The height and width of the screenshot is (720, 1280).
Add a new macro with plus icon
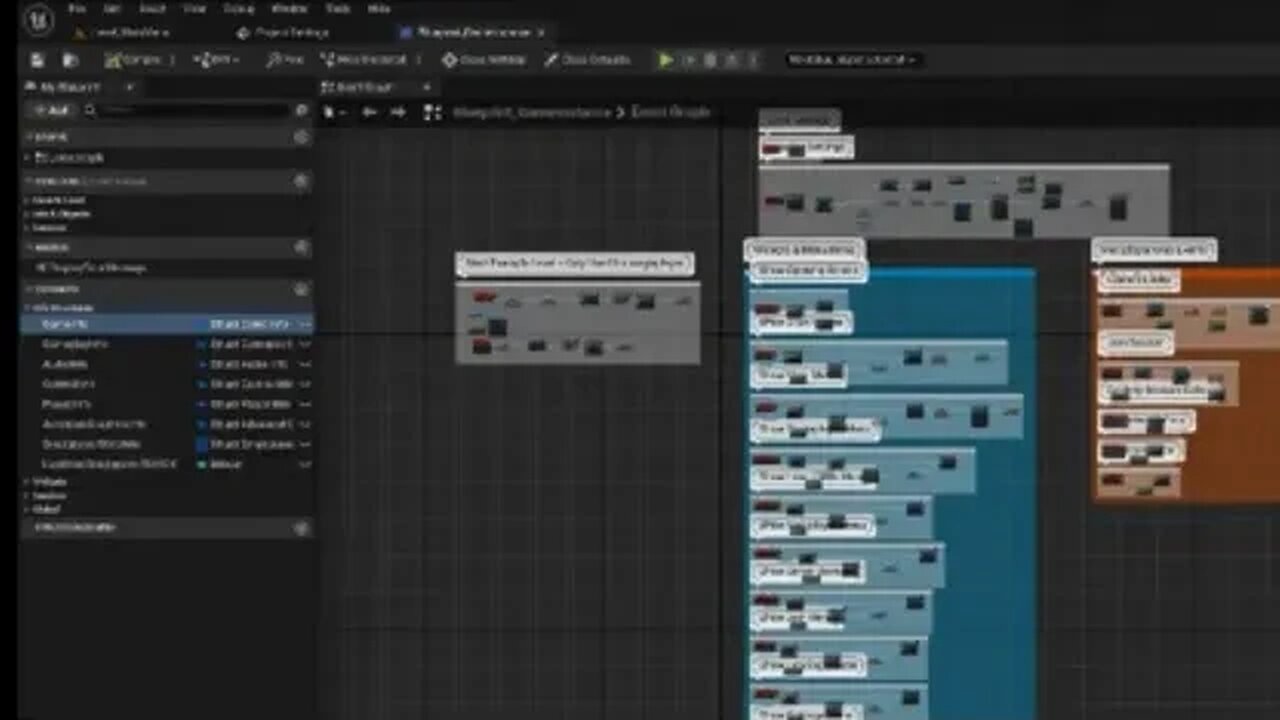(x=301, y=247)
